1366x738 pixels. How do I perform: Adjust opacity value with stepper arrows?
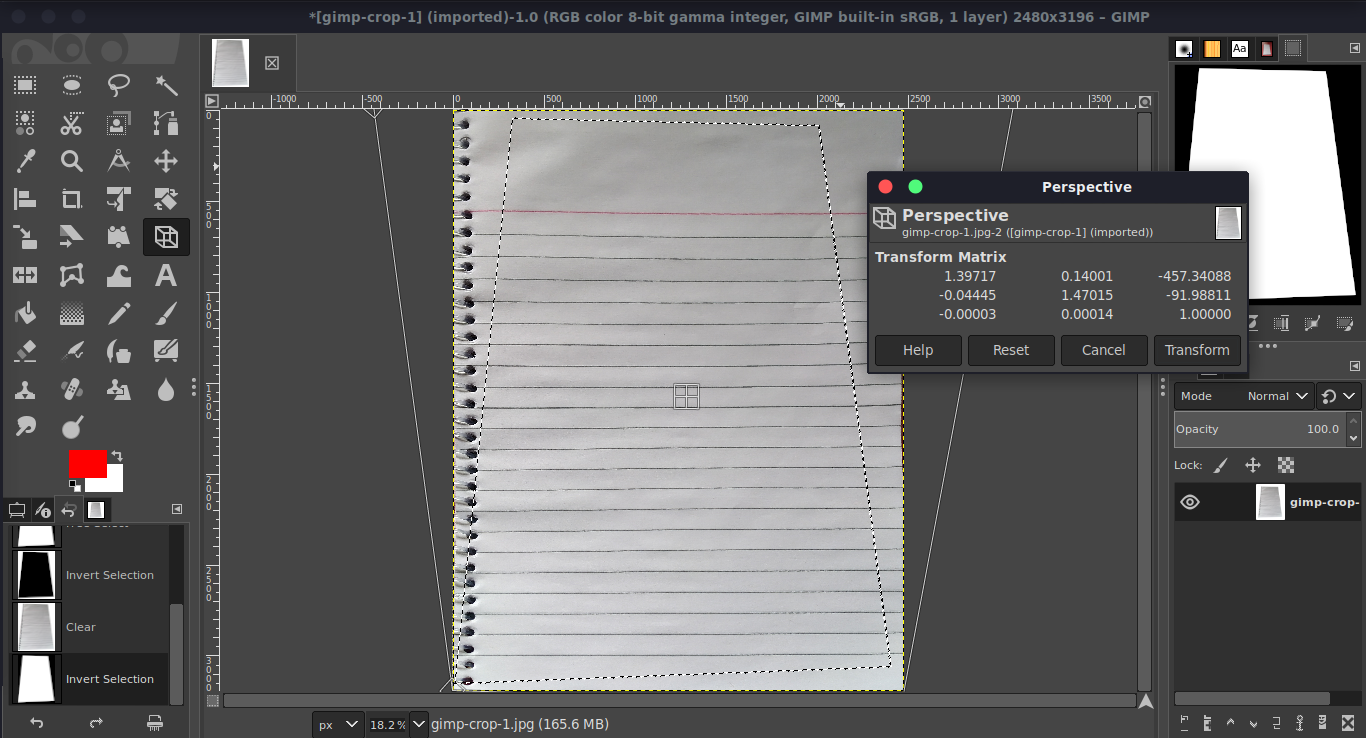coord(1354,429)
